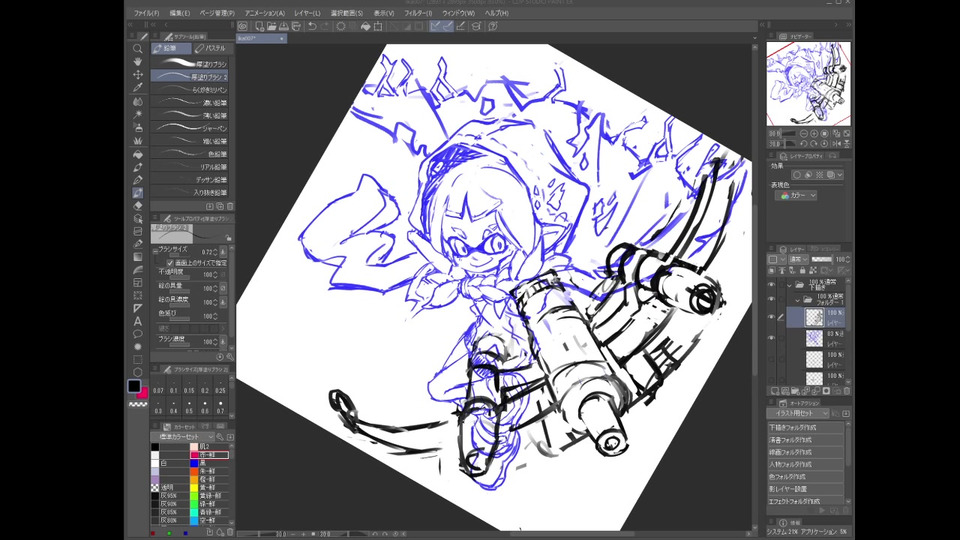Click the Clip Studio launcher icon
The width and height of the screenshot is (960, 540).
(x=243, y=26)
